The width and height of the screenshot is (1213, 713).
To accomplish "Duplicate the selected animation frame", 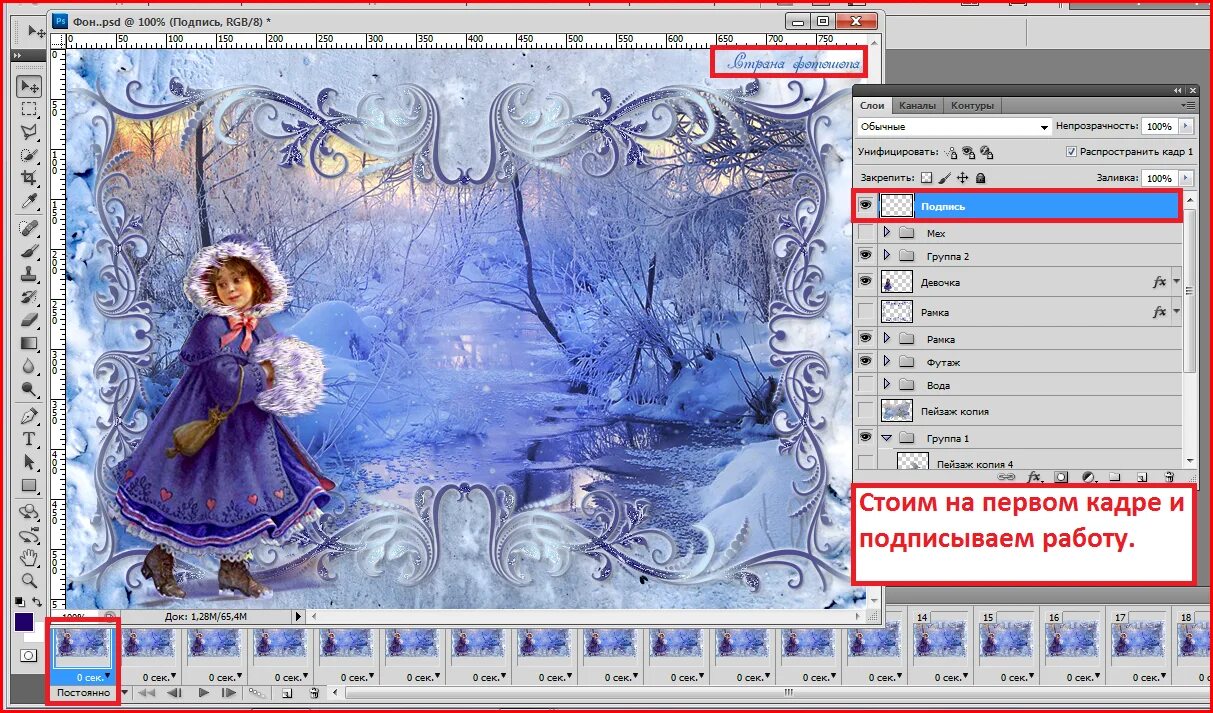I will [286, 692].
